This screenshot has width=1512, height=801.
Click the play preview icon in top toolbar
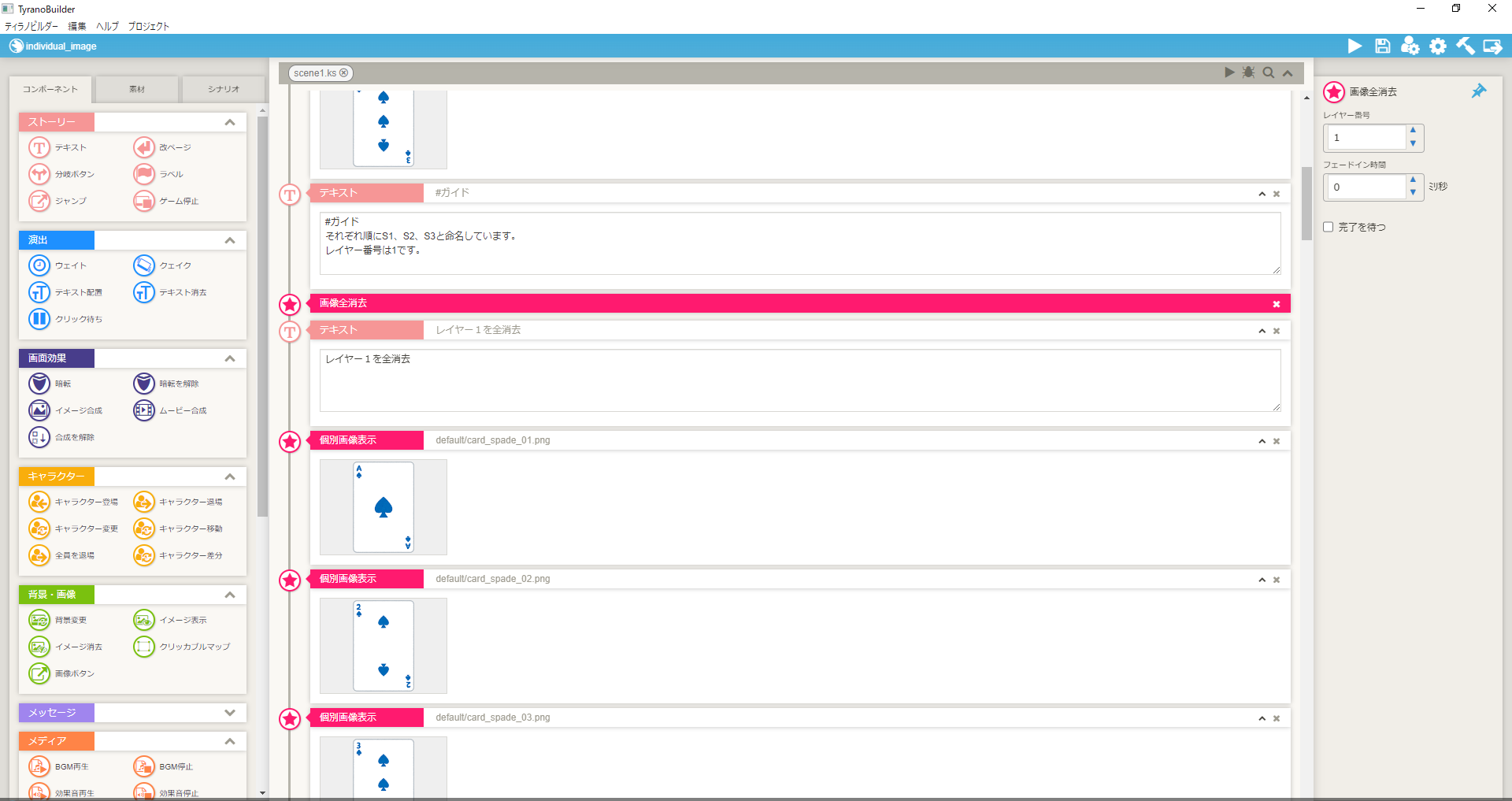tap(1354, 46)
